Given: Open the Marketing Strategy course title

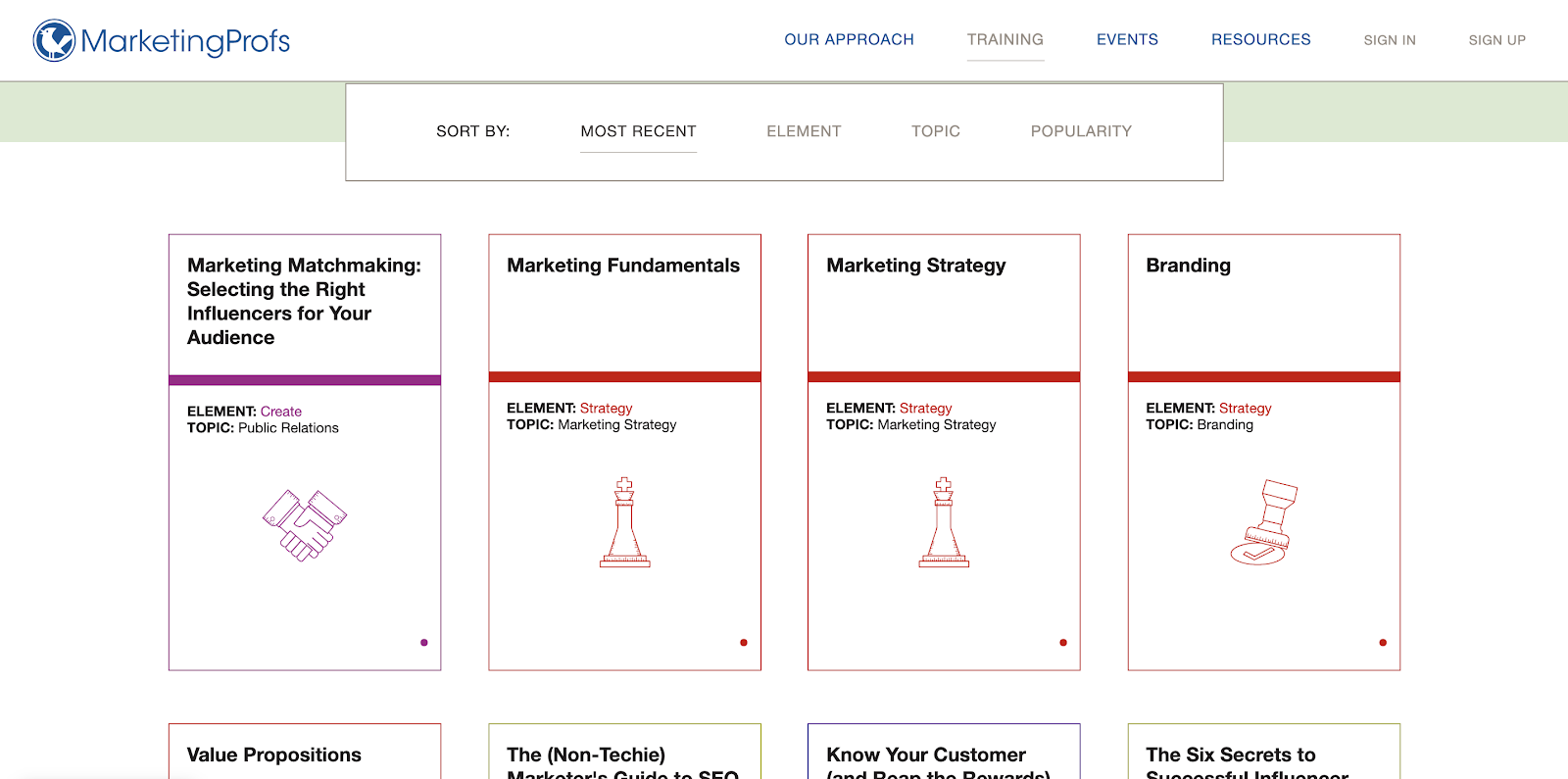Looking at the screenshot, I should coord(916,266).
